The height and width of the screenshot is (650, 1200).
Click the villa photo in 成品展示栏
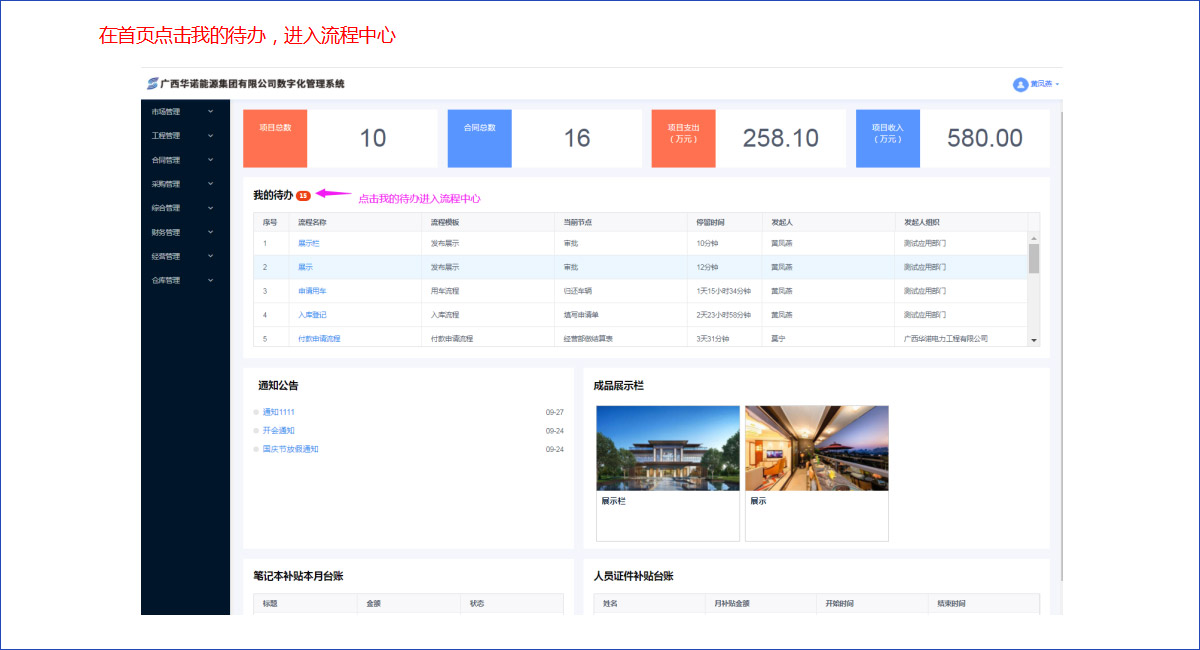668,448
